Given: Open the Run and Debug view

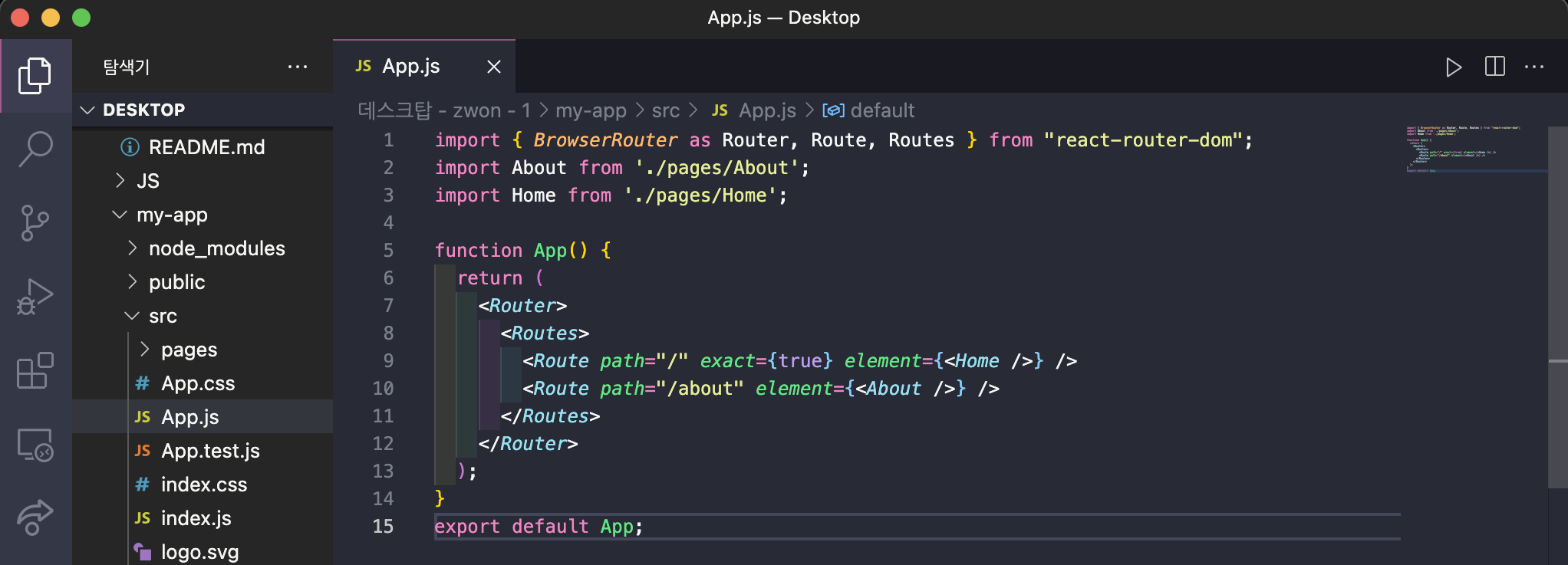Looking at the screenshot, I should 35,297.
